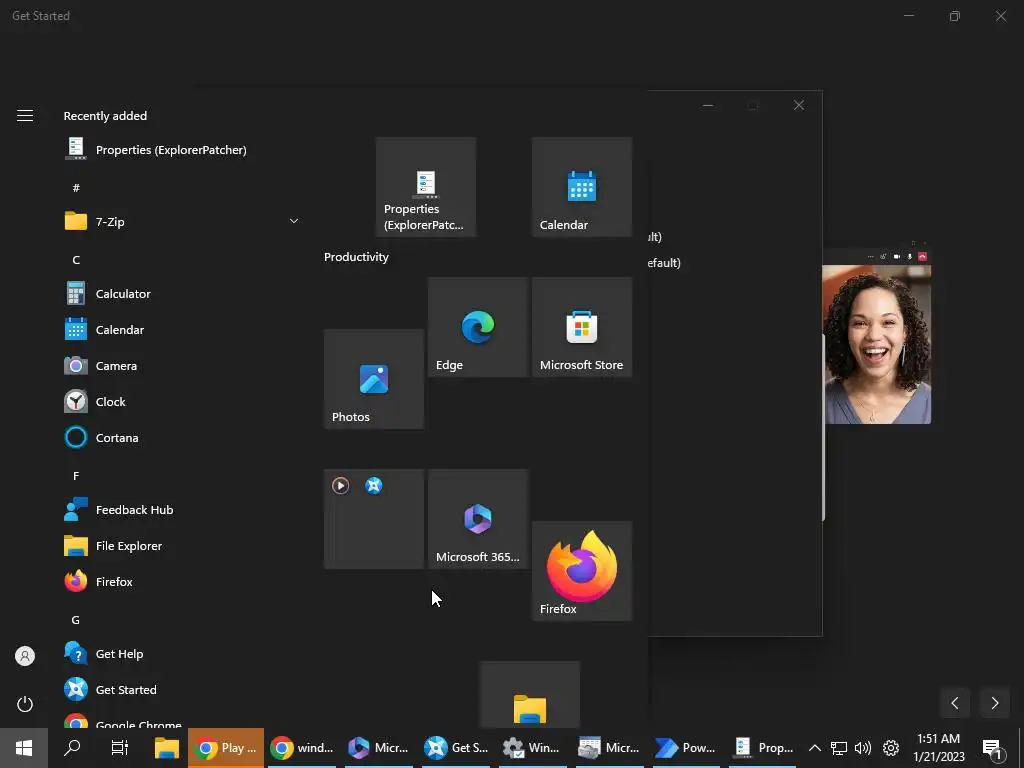Open the Microsoft 365 tile

pos(478,519)
